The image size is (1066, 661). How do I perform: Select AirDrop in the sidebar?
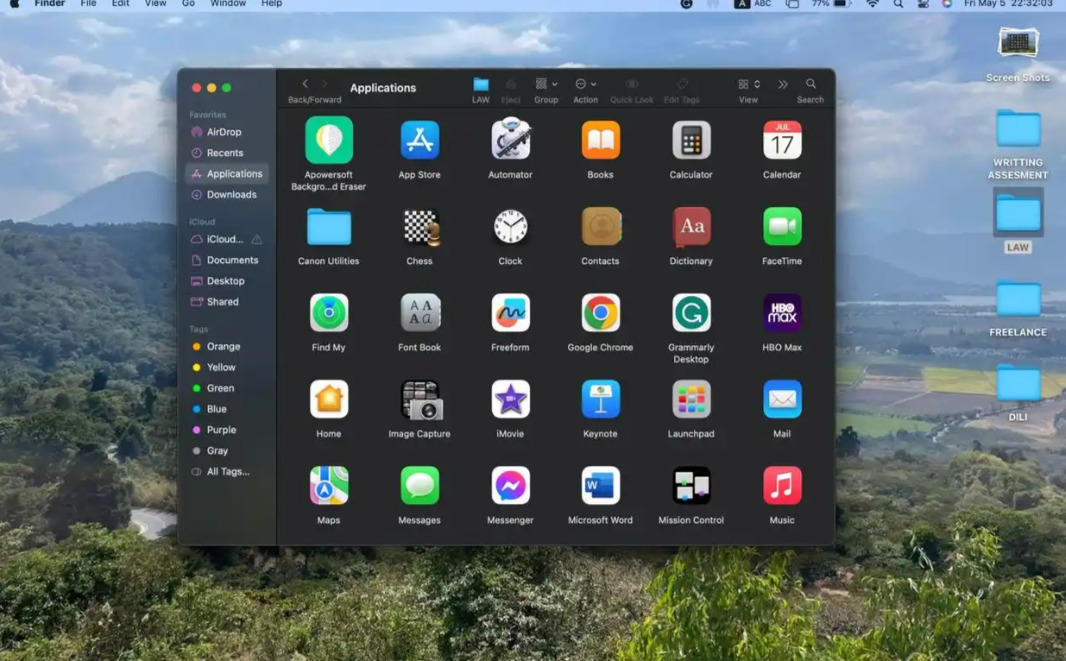(x=226, y=132)
